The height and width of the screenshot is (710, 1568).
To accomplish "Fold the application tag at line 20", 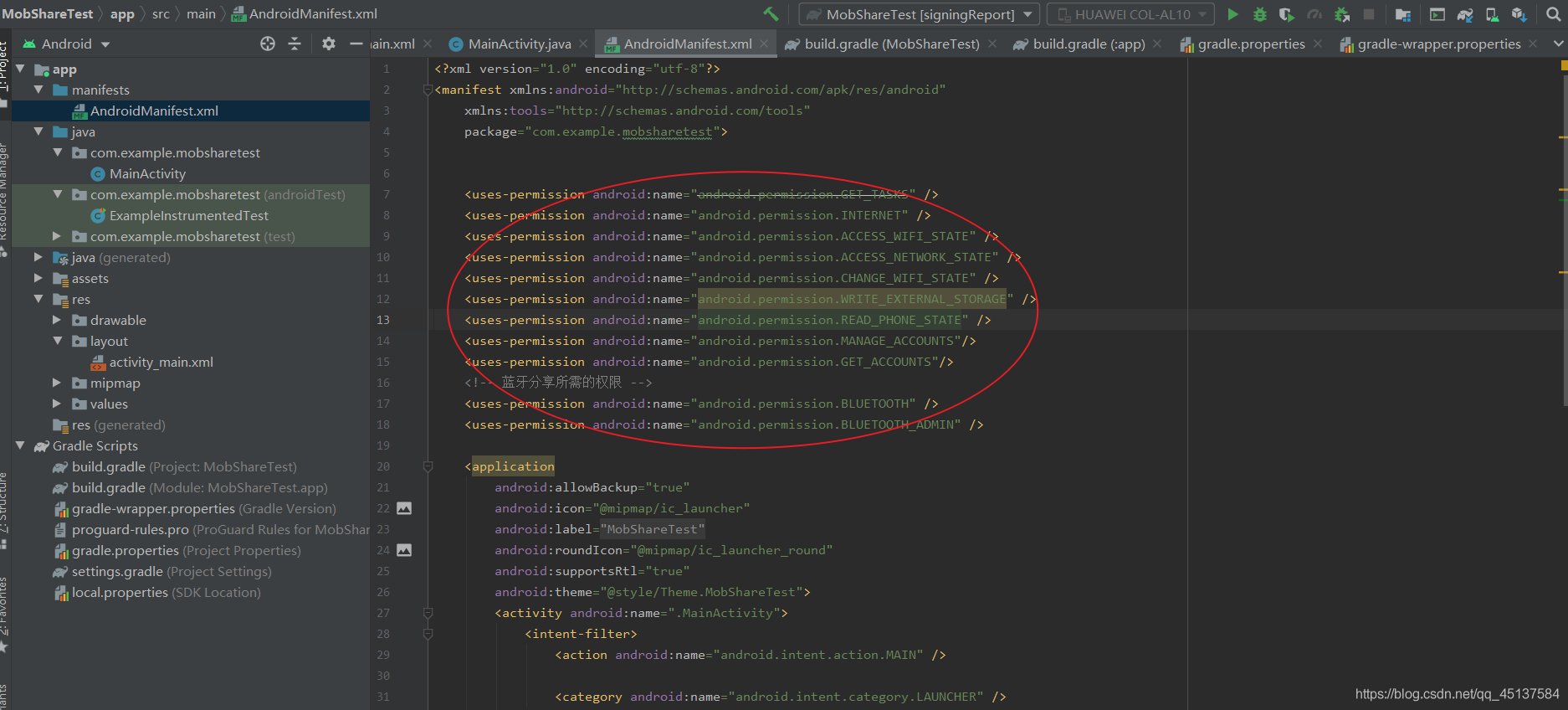I will [x=428, y=466].
